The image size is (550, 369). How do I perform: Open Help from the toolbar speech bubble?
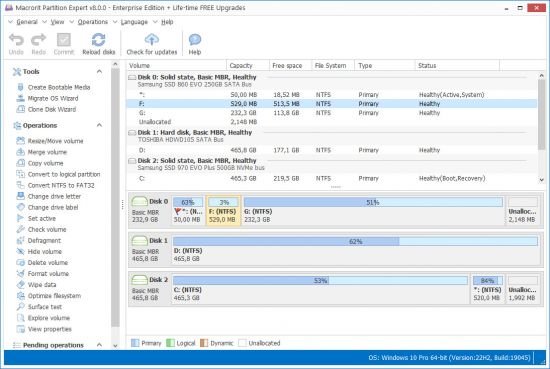[195, 40]
